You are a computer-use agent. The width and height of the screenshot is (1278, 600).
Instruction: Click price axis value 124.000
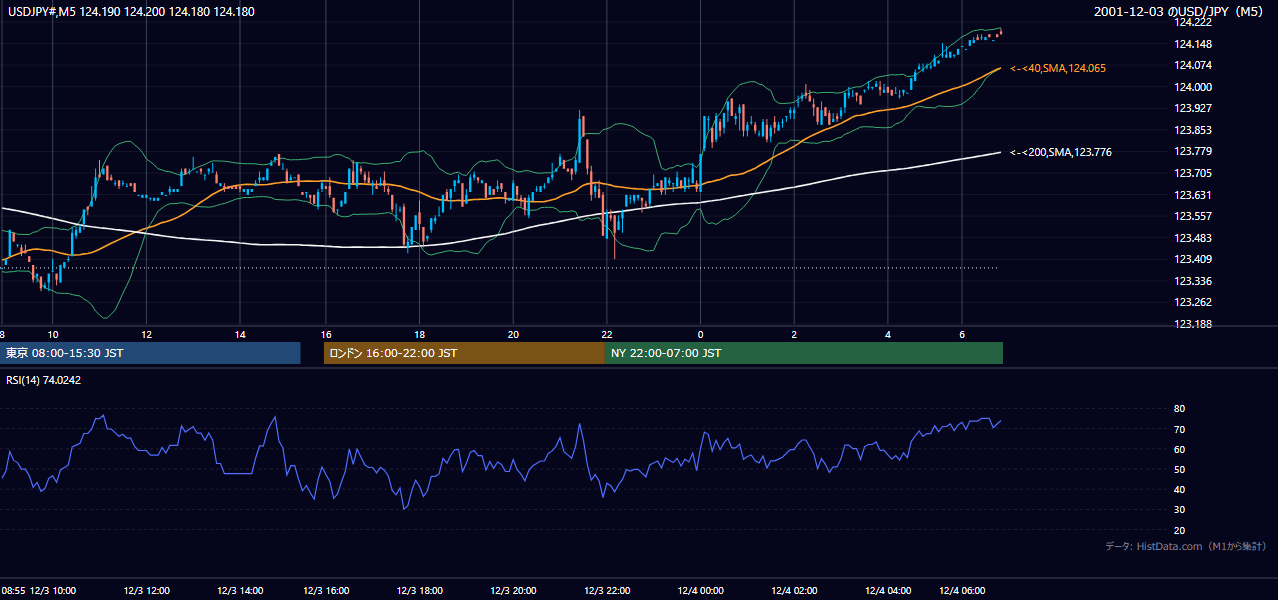[x=1193, y=87]
